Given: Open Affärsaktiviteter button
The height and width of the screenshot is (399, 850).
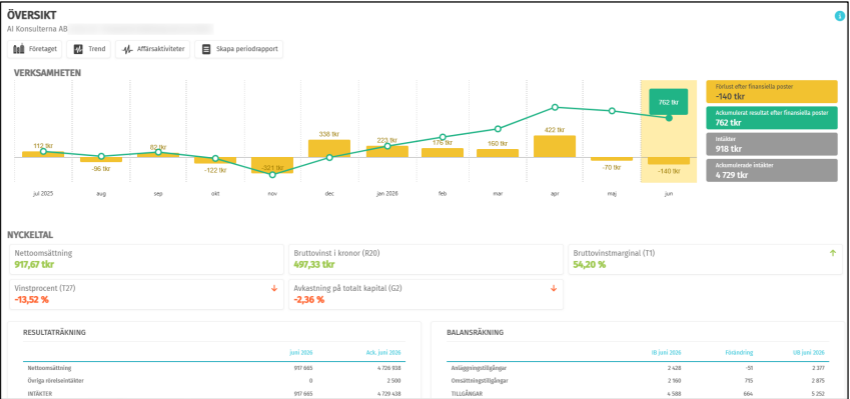Looking at the screenshot, I should coord(152,49).
